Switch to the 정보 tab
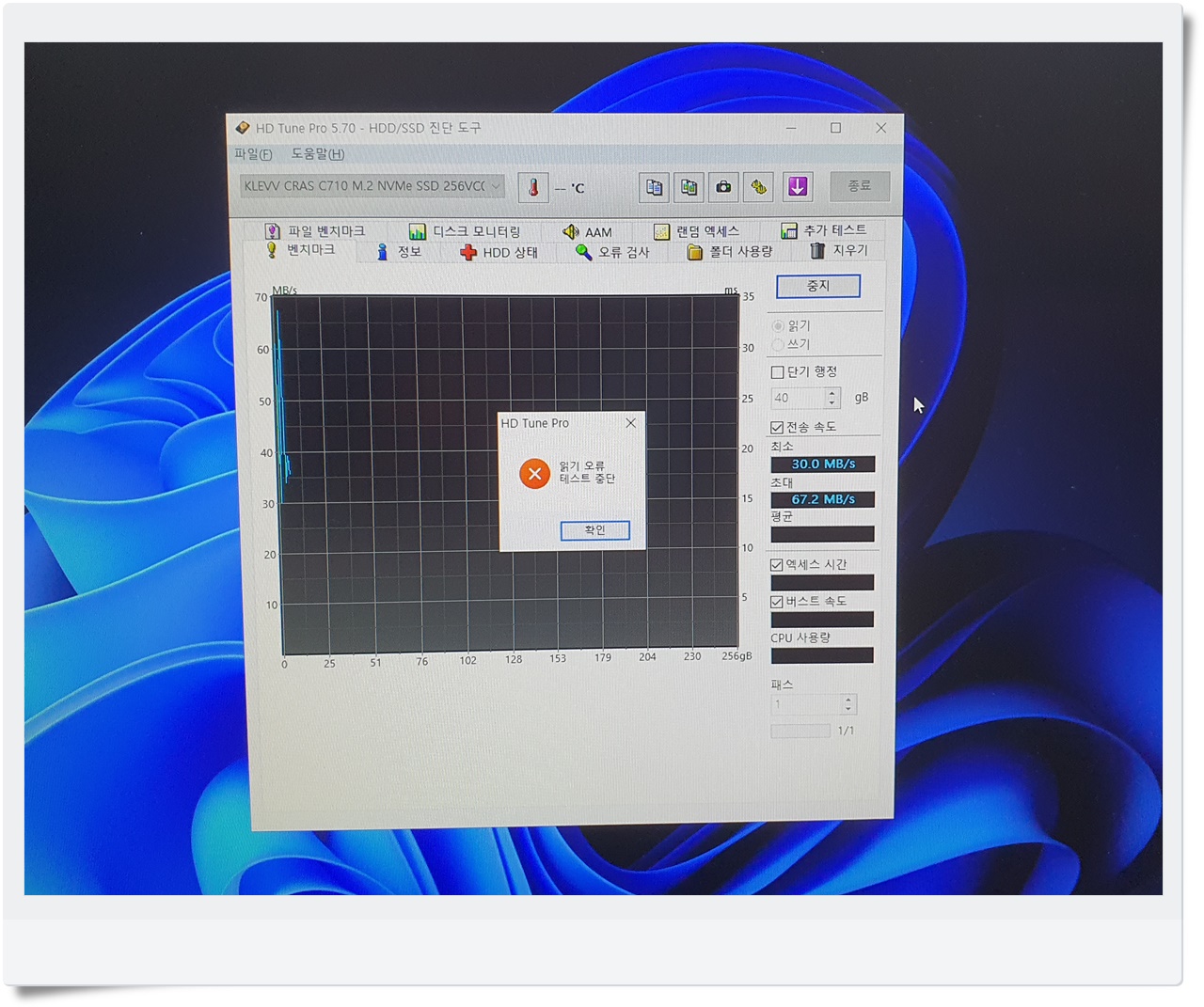 399,252
